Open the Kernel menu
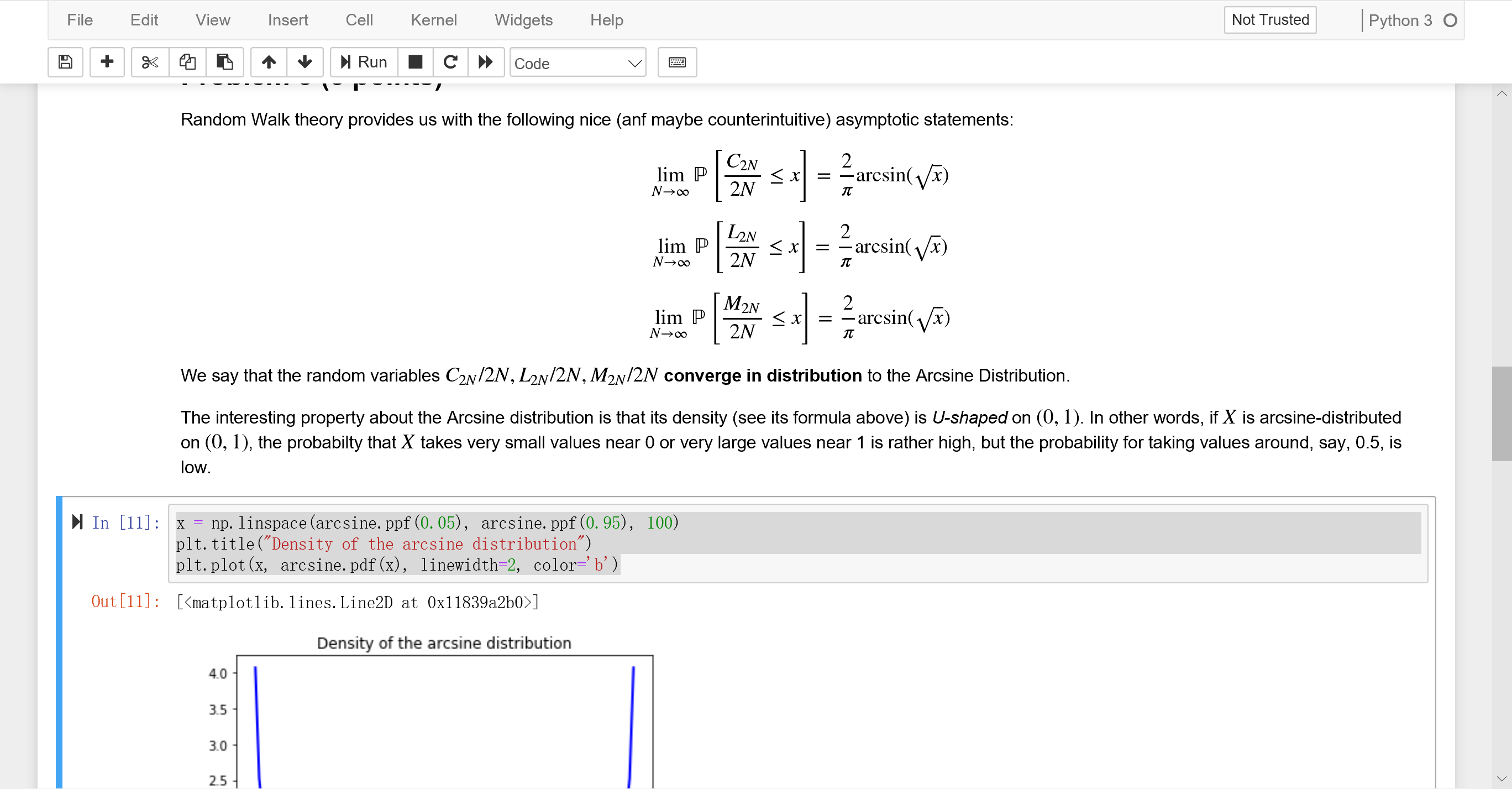 tap(433, 19)
